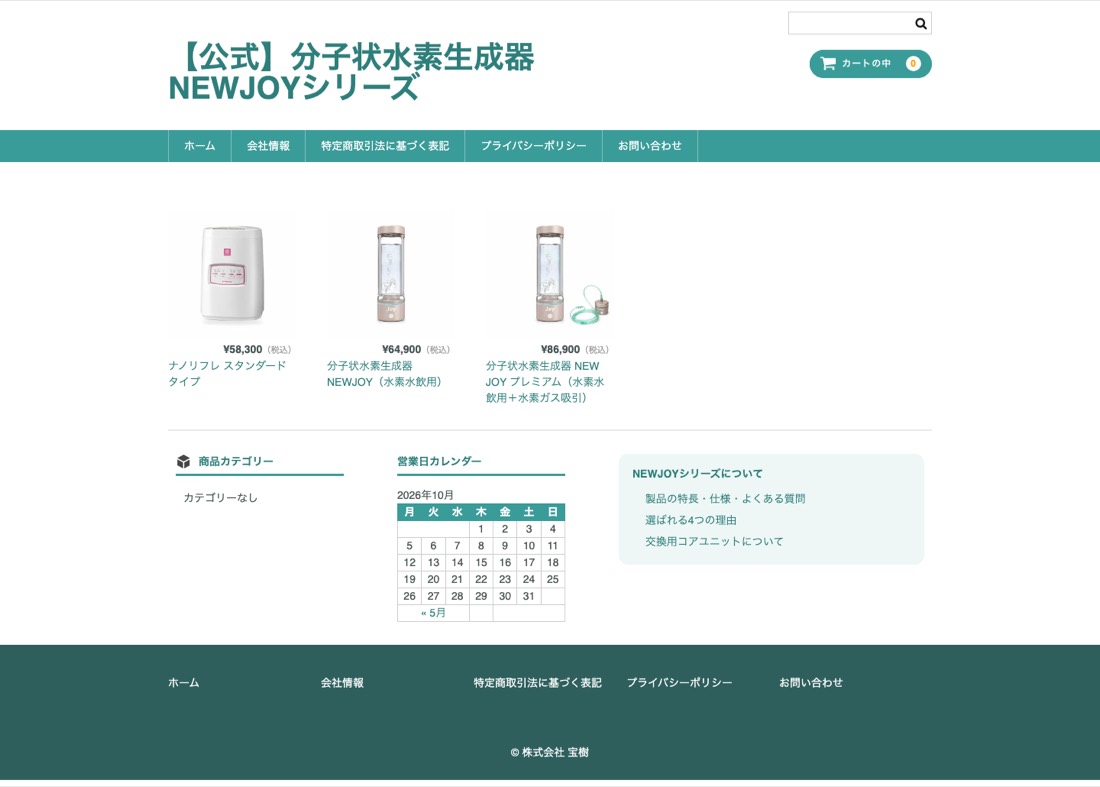Image resolution: width=1100 pixels, height=787 pixels.
Task: Click the NEWJOY Premium bottle with cannula thumbnail
Action: pyautogui.click(x=550, y=274)
